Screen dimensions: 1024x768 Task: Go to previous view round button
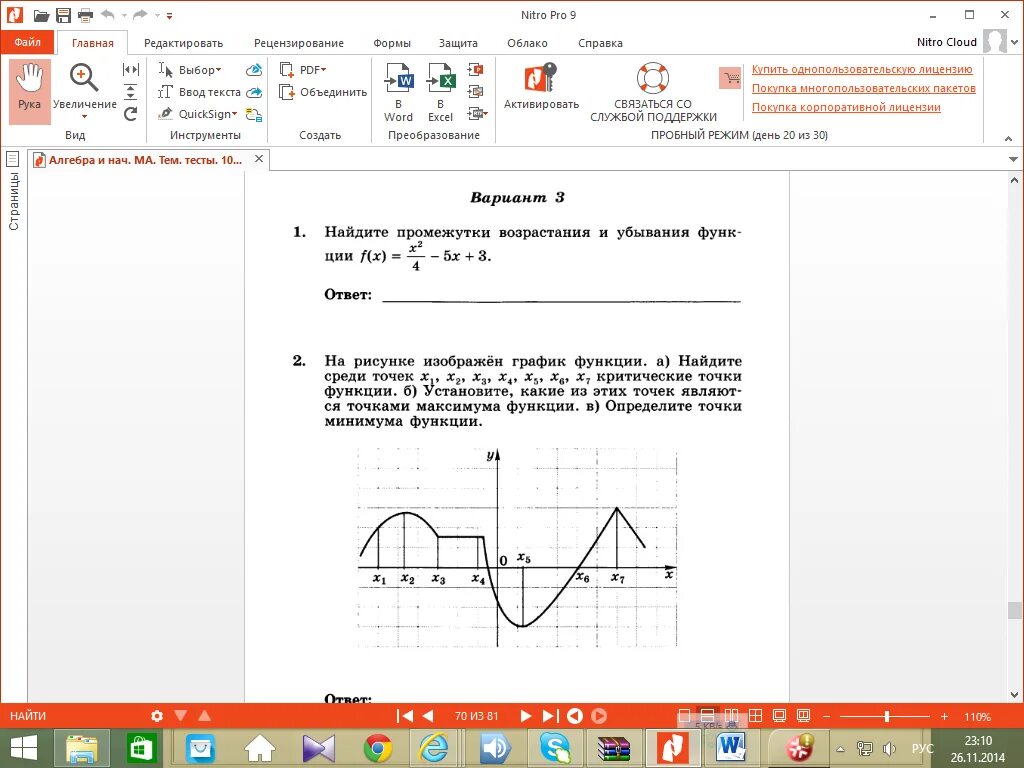(575, 716)
